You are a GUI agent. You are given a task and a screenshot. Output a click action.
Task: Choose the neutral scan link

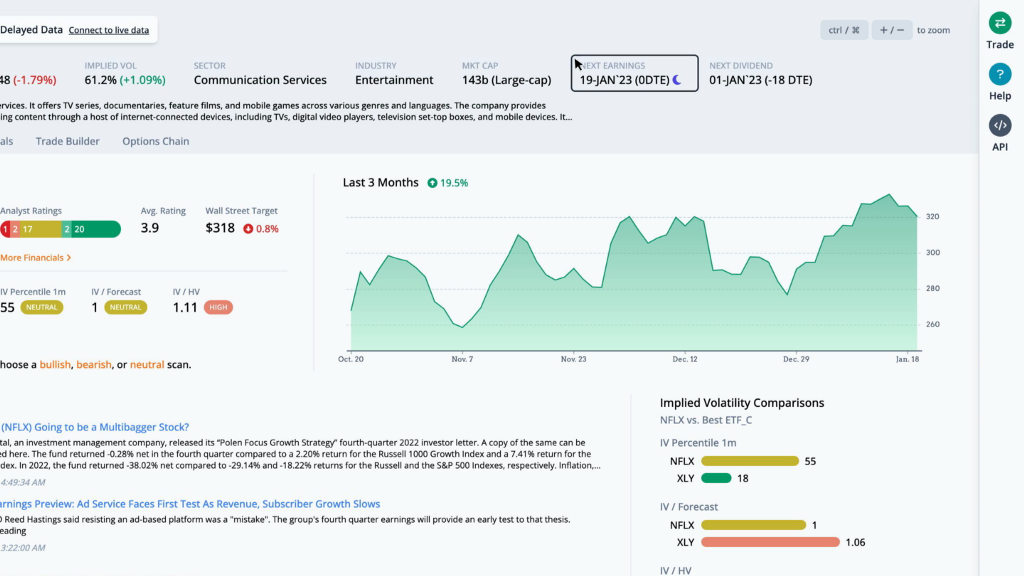pyautogui.click(x=147, y=365)
